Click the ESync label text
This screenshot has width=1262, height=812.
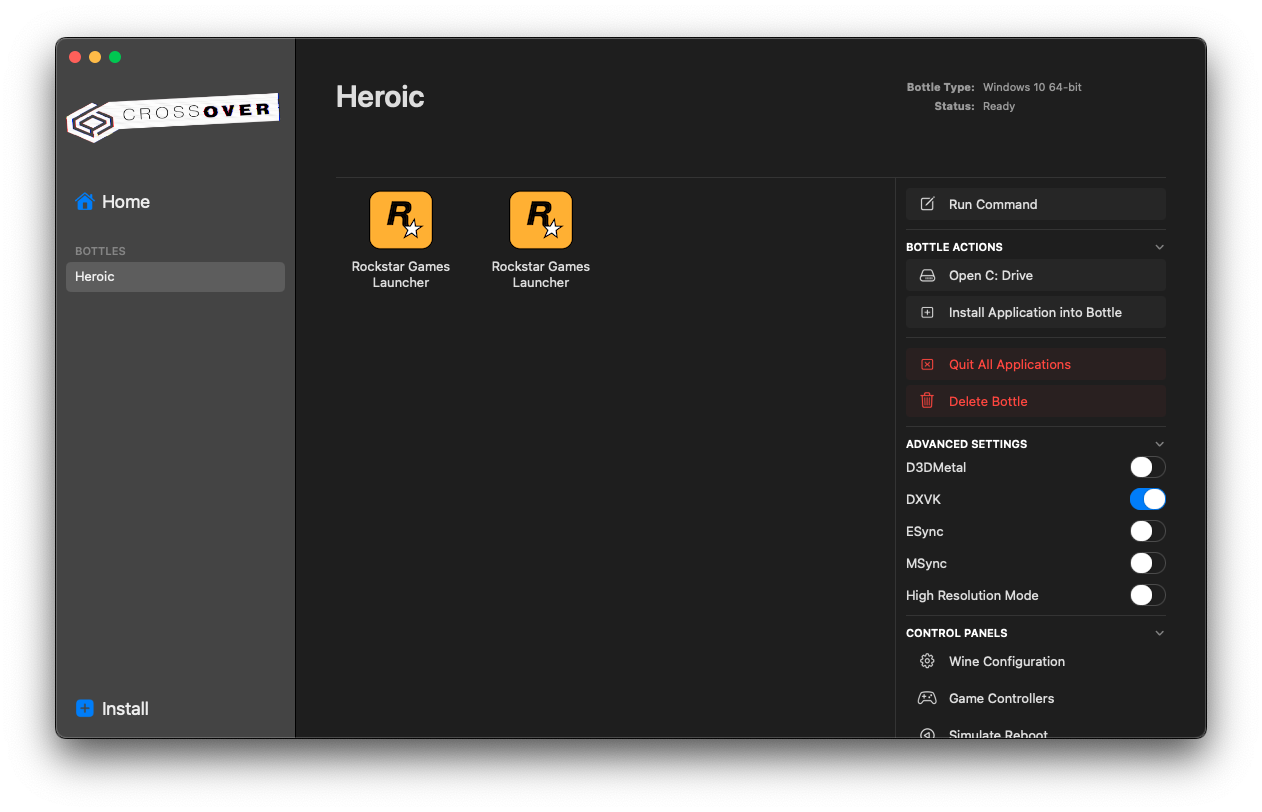tap(925, 531)
